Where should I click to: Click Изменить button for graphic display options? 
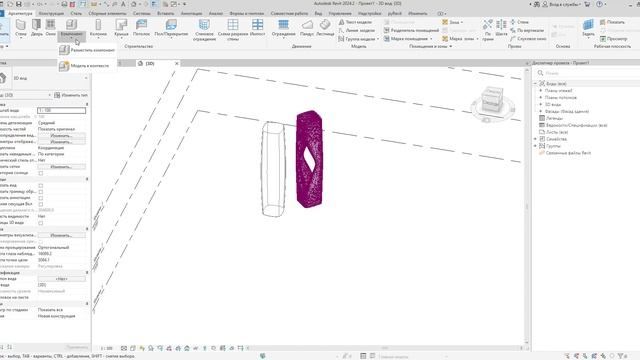tap(61, 142)
